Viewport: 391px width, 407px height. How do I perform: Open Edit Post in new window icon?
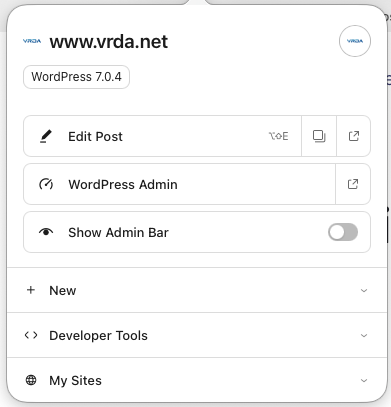coord(354,136)
